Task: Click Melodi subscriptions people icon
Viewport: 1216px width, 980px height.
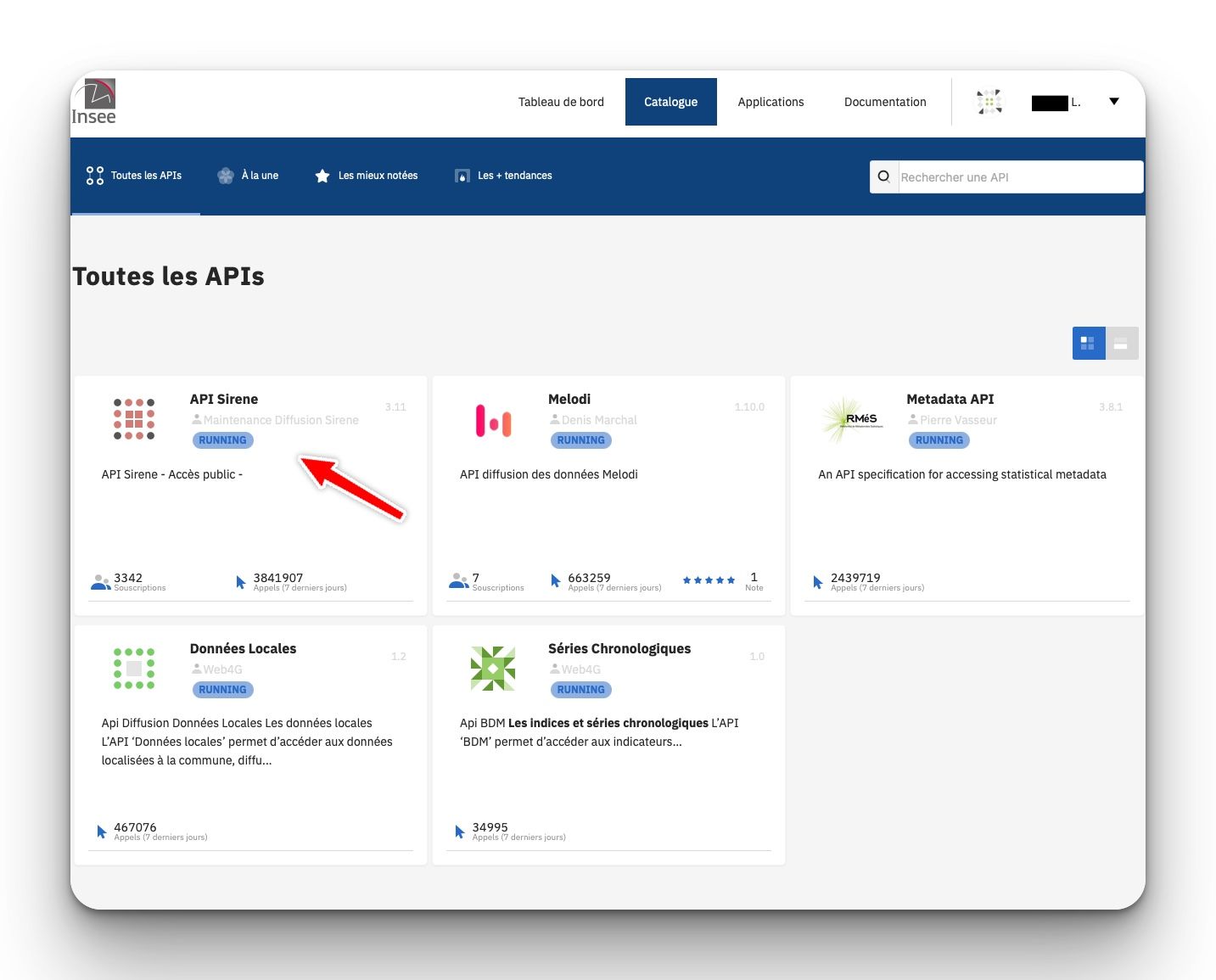Action: pyautogui.click(x=459, y=581)
